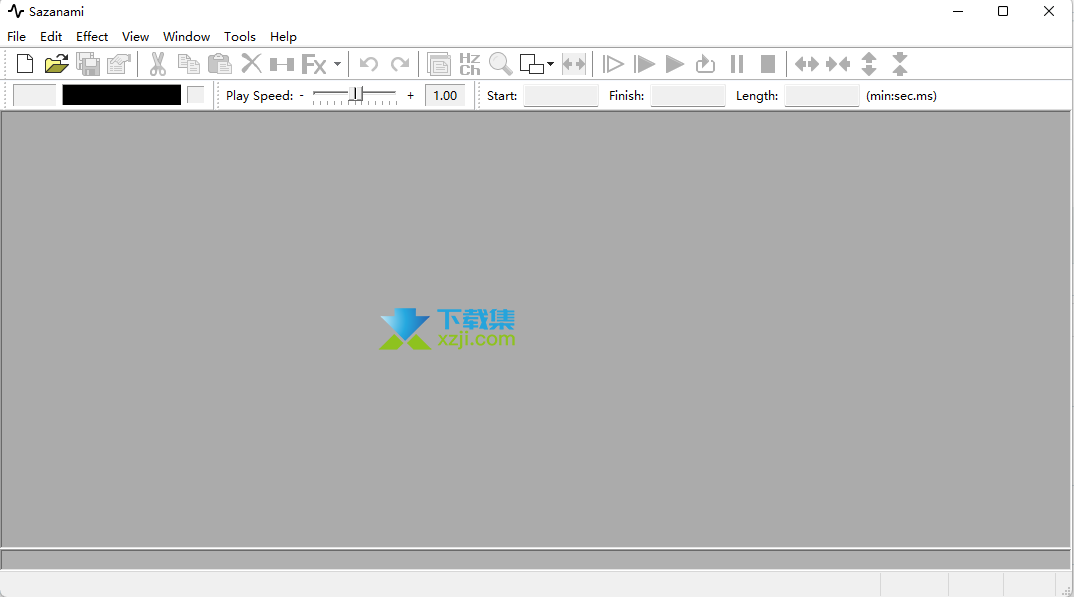Click the New file icon
1074x597 pixels.
click(25, 64)
